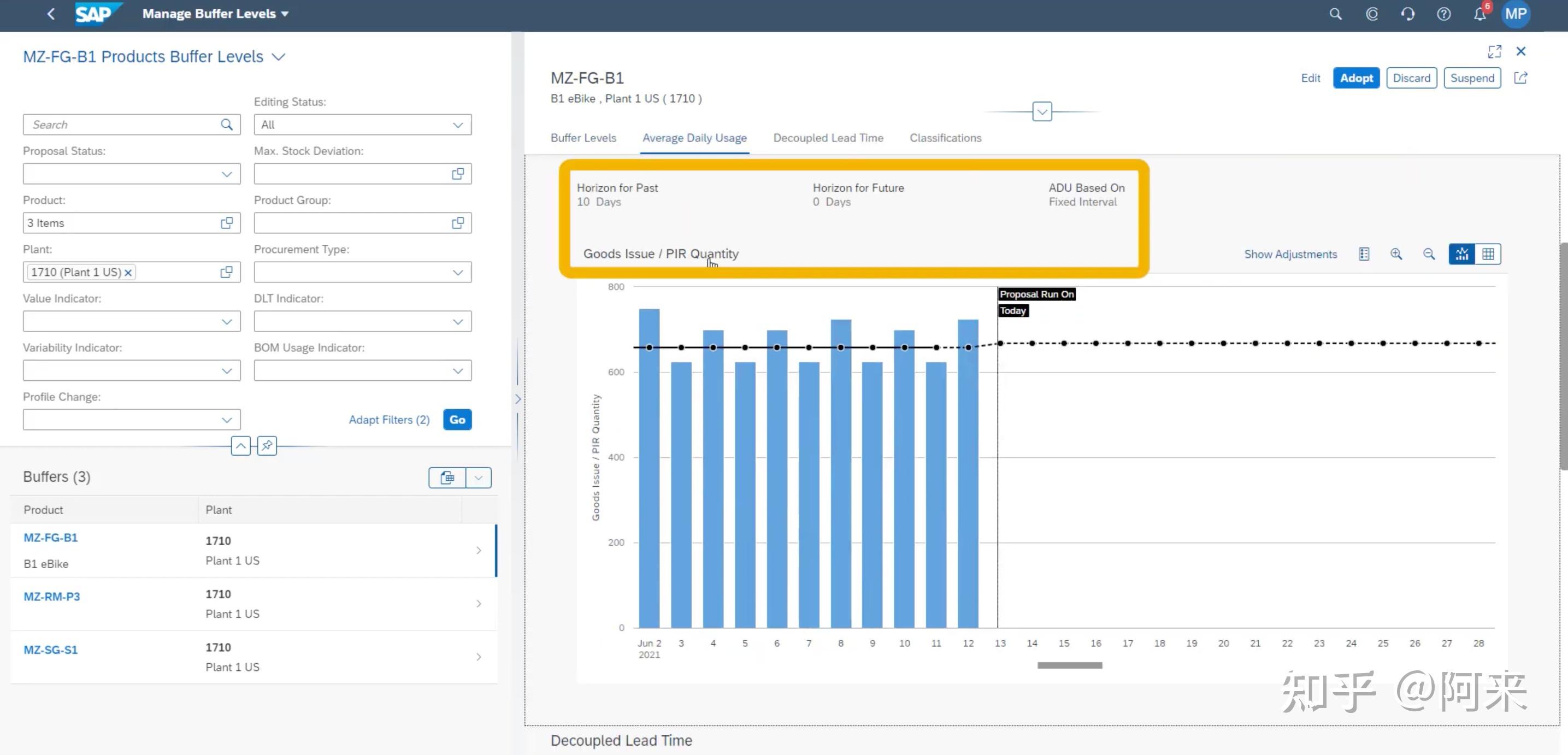1568x755 pixels.
Task: Open the Buffer Levels tab
Action: 582,138
